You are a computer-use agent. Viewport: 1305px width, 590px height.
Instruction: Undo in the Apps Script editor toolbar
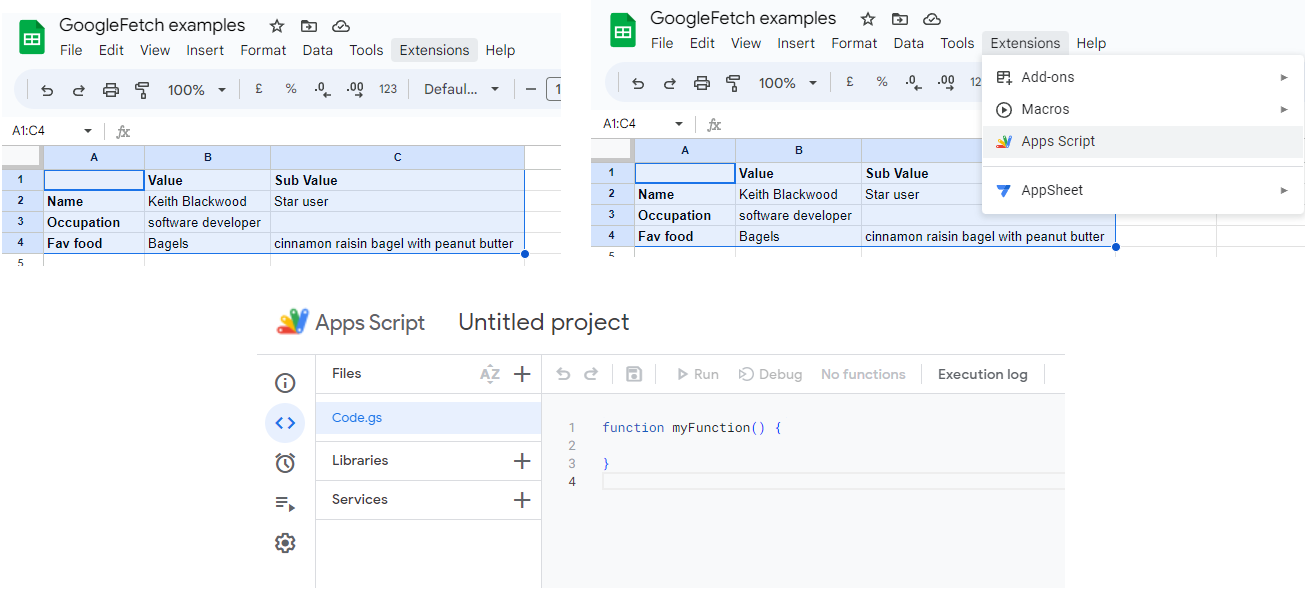(x=563, y=374)
